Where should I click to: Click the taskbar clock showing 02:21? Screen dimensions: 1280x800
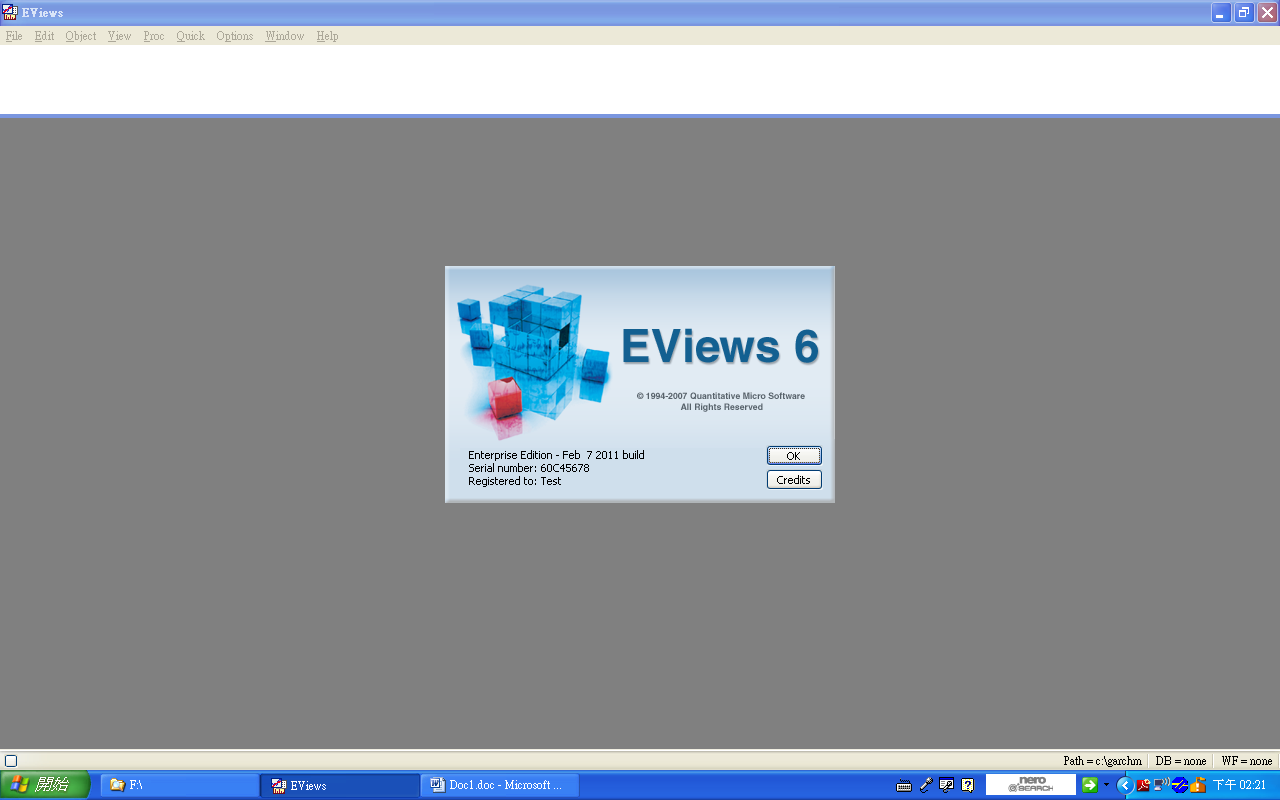click(x=1240, y=785)
